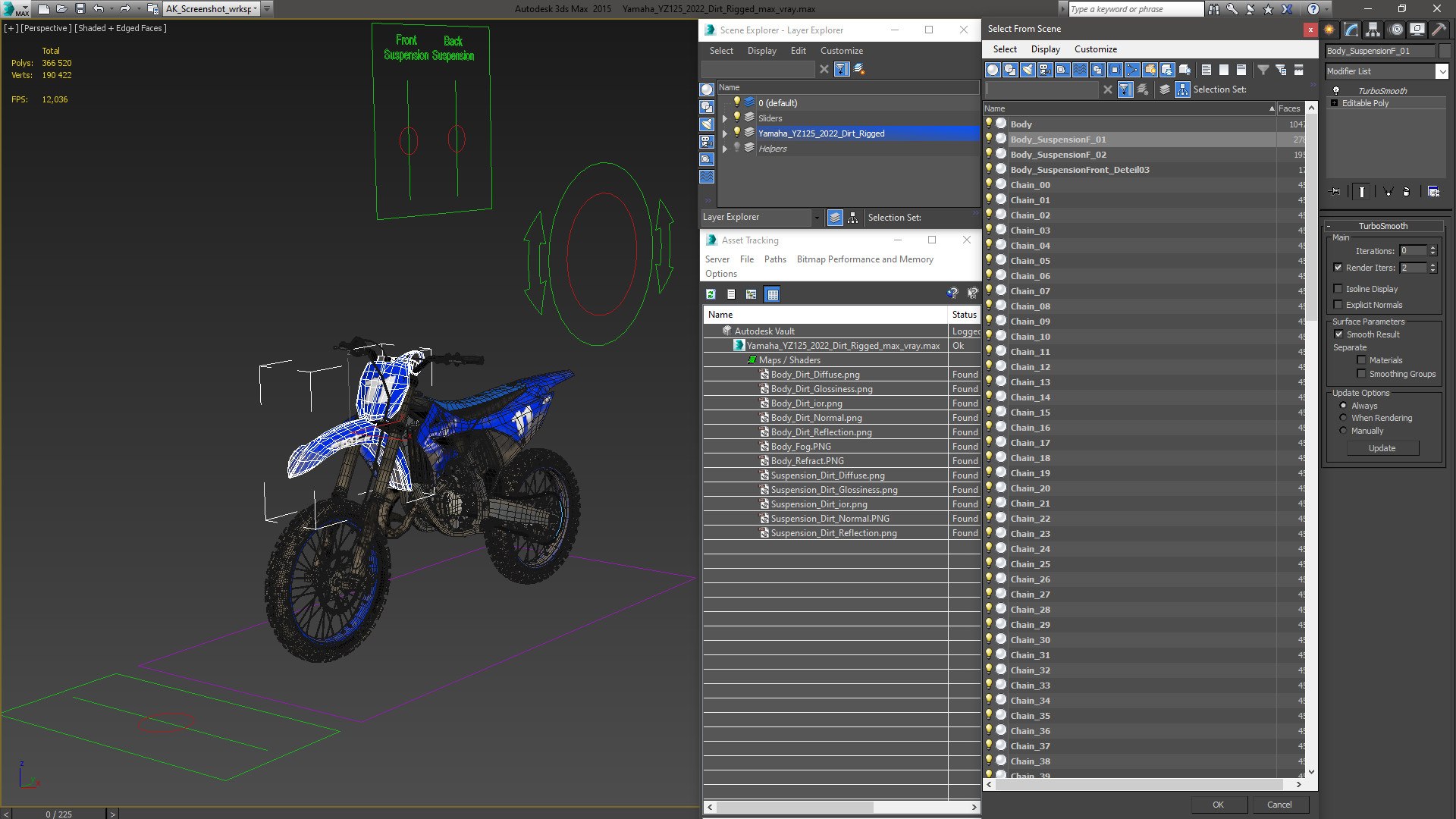1456x819 pixels.
Task: Open the Display command panel tab
Action: tap(1417, 30)
